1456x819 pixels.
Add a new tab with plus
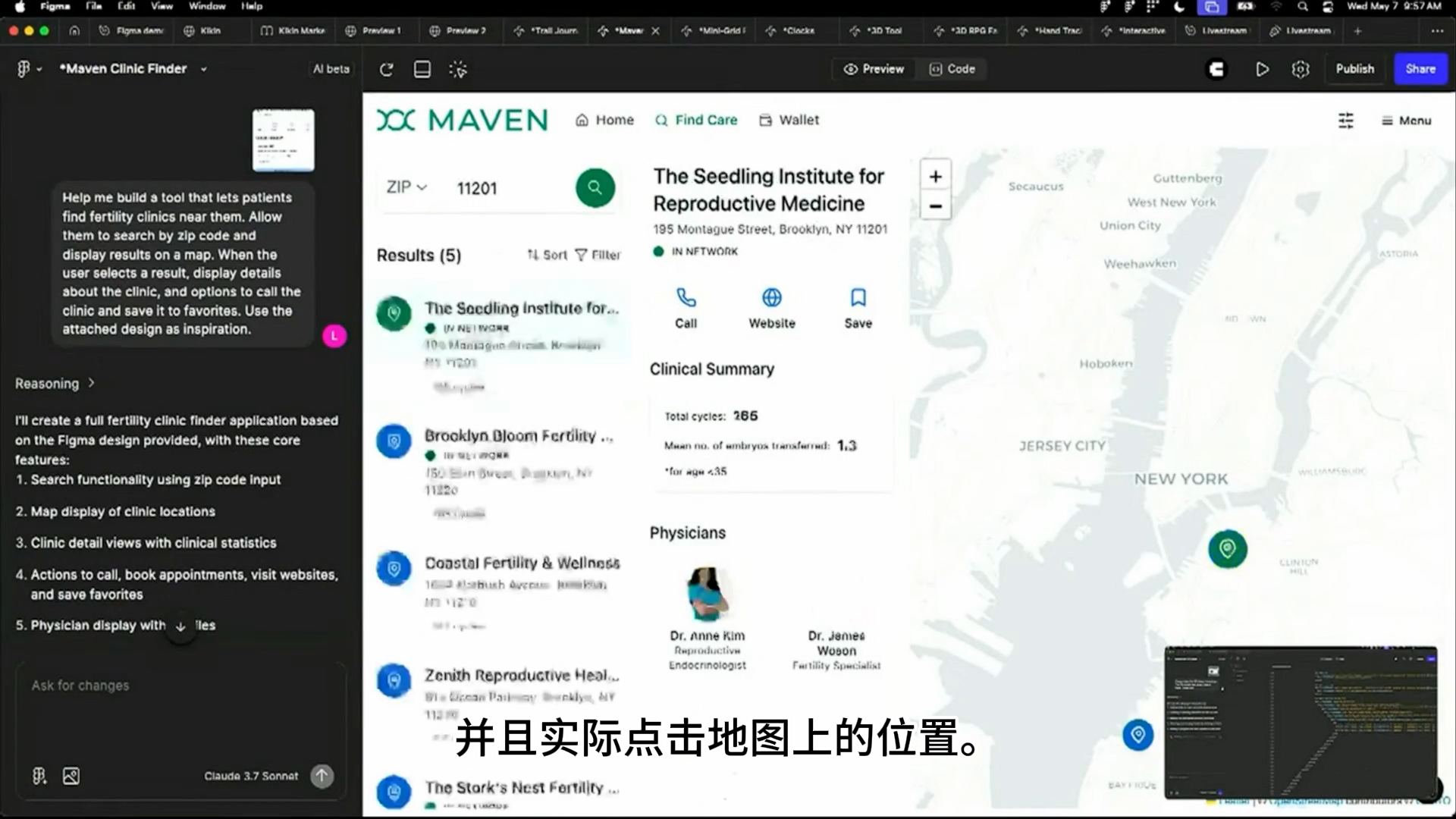[1357, 30]
